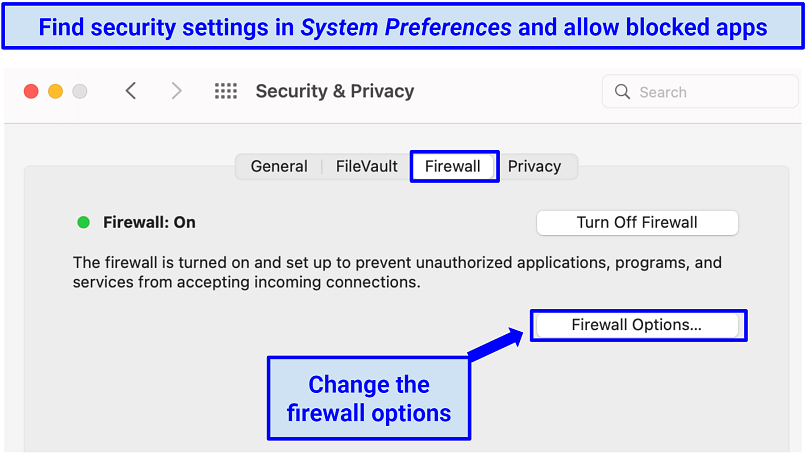The height and width of the screenshot is (455, 806).
Task: Select the Firewall tab
Action: (x=453, y=166)
